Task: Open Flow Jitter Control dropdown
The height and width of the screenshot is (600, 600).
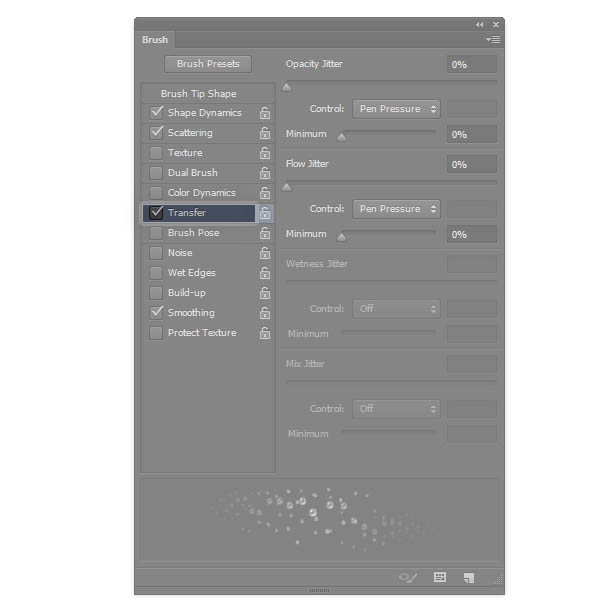Action: 396,209
